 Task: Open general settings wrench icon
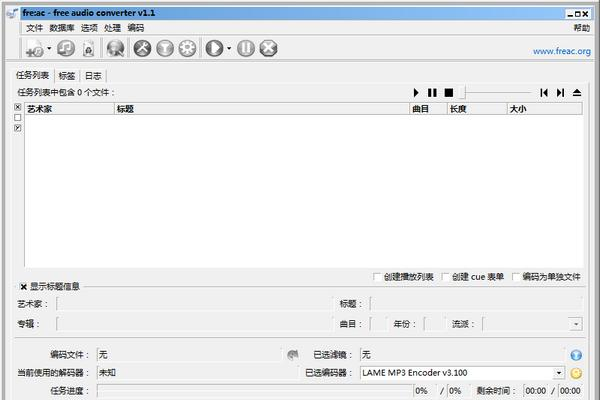[x=142, y=49]
